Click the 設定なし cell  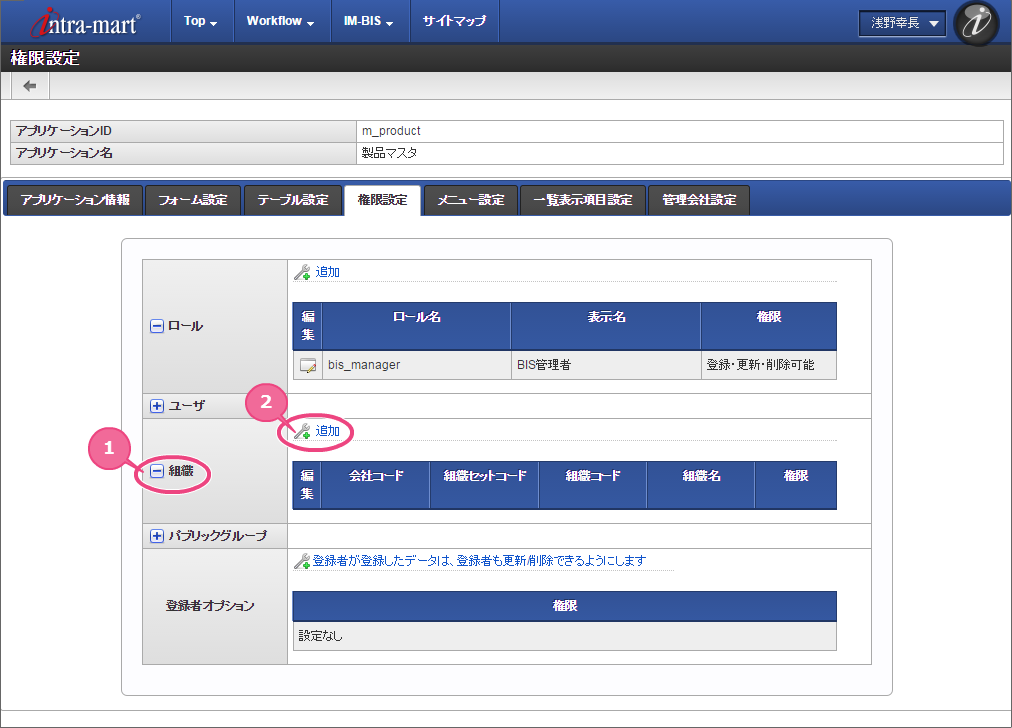pos(564,636)
